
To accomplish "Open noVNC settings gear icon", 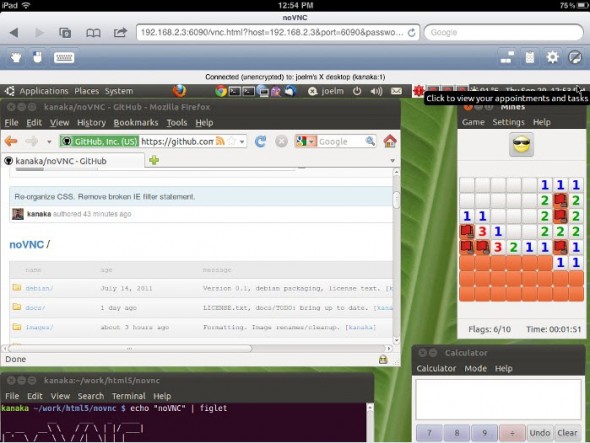I will point(552,58).
